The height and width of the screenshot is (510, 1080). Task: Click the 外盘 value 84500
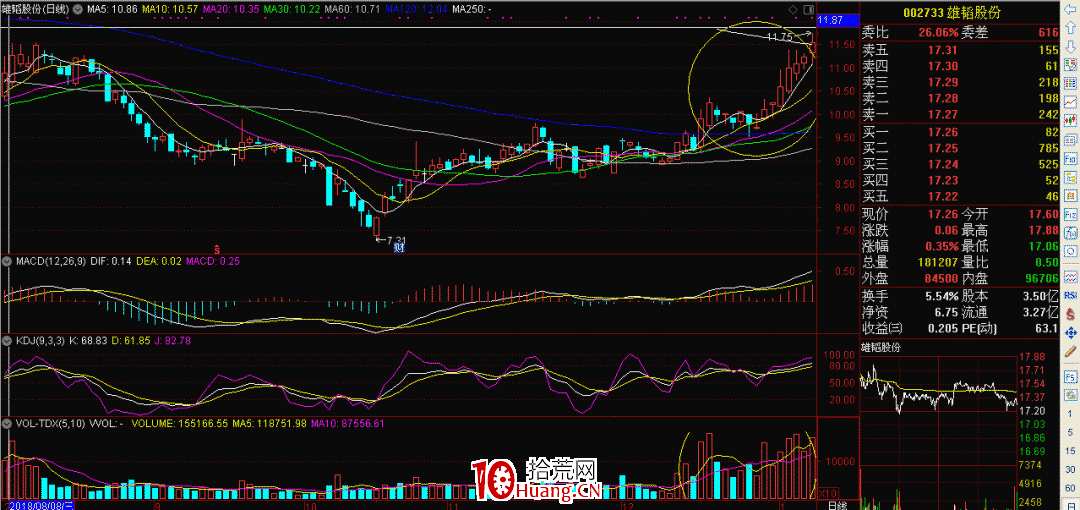click(x=939, y=280)
